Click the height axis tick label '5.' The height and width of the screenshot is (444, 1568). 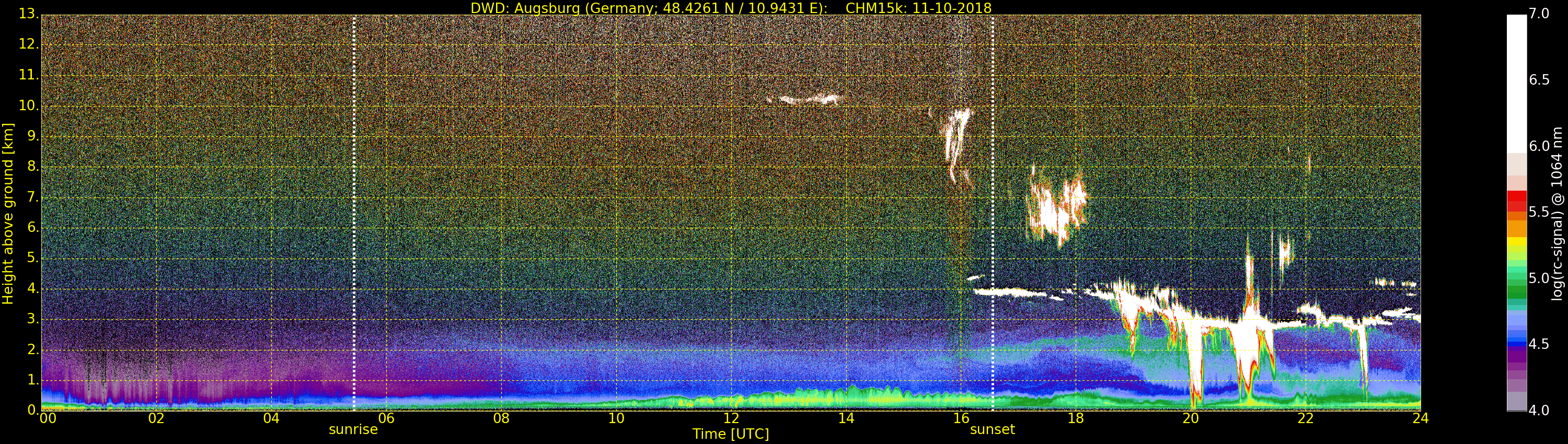33,258
